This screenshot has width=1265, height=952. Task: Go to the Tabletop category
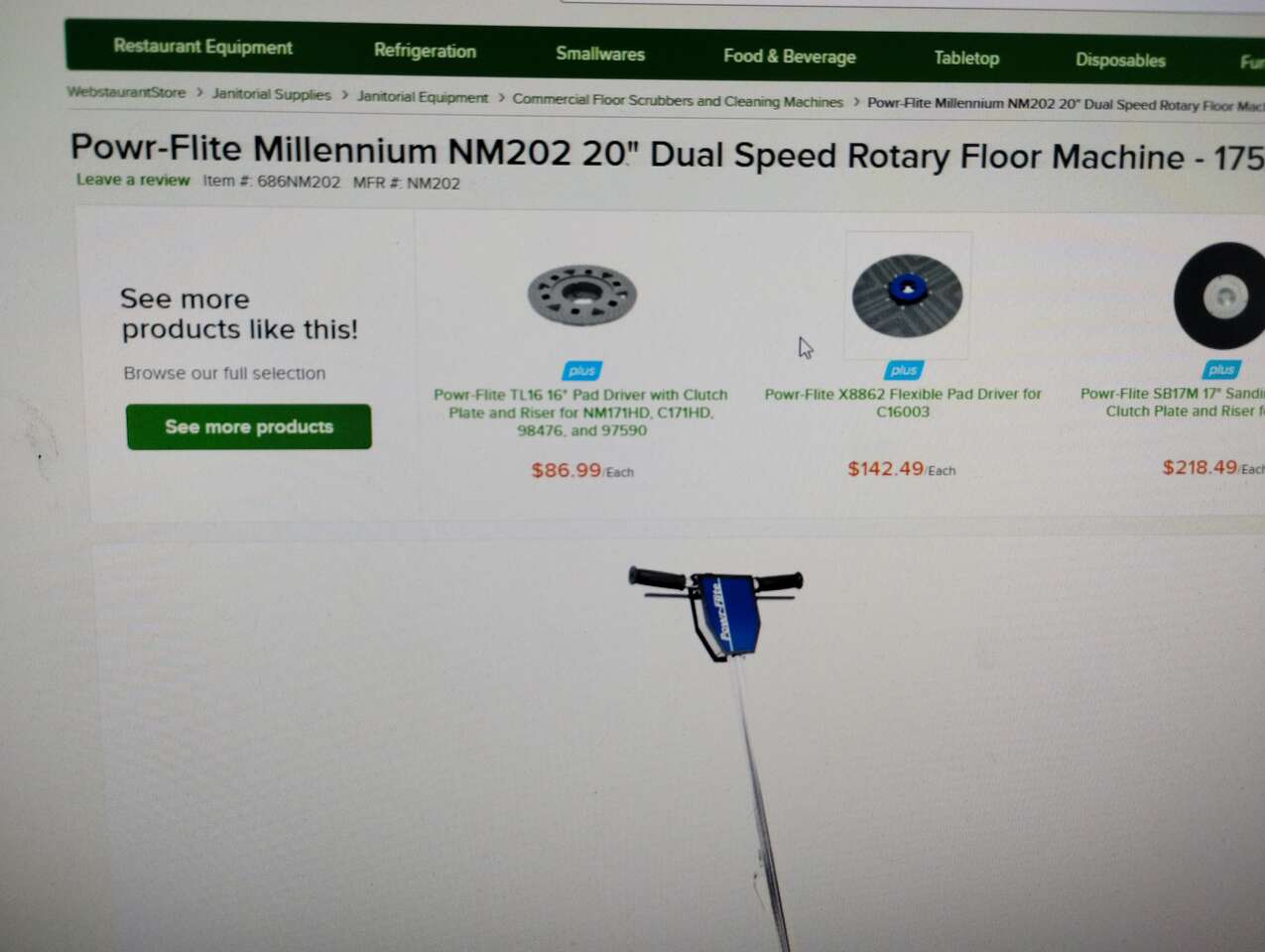coord(966,59)
